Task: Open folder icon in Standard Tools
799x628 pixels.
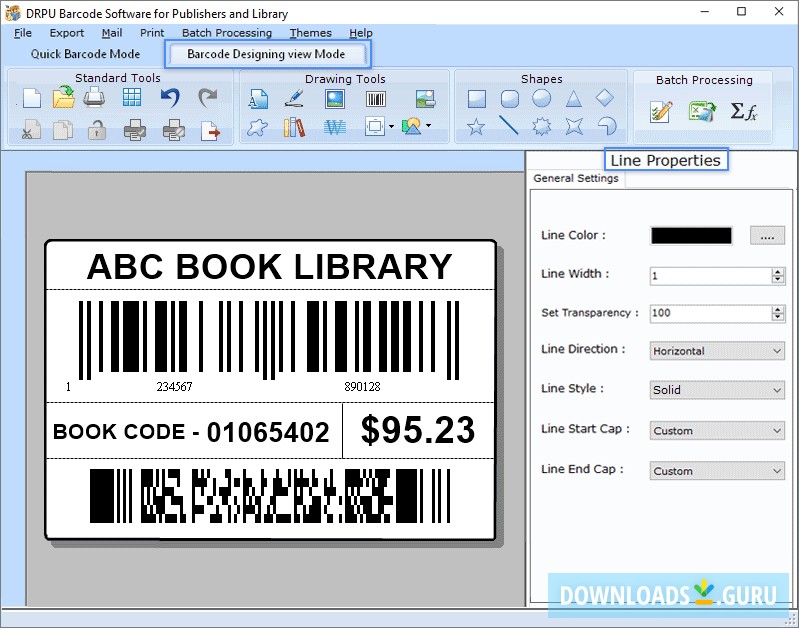Action: pyautogui.click(x=64, y=97)
